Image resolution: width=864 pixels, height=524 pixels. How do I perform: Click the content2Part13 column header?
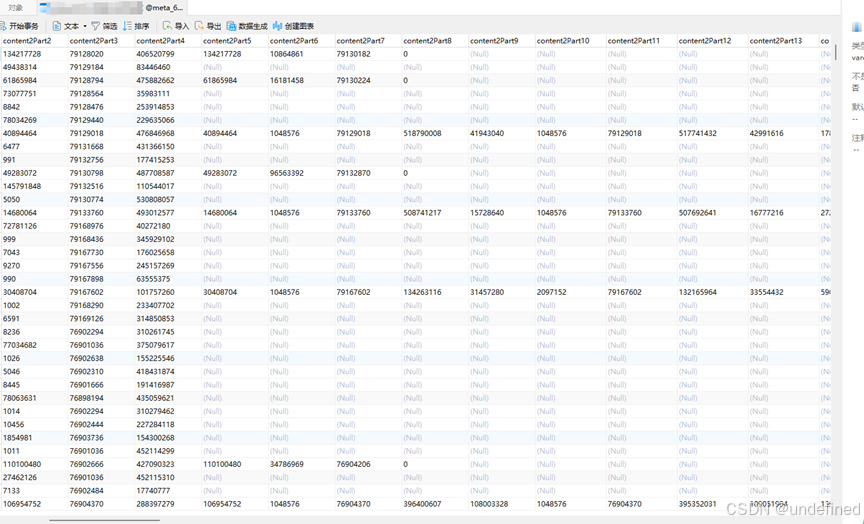point(776,40)
